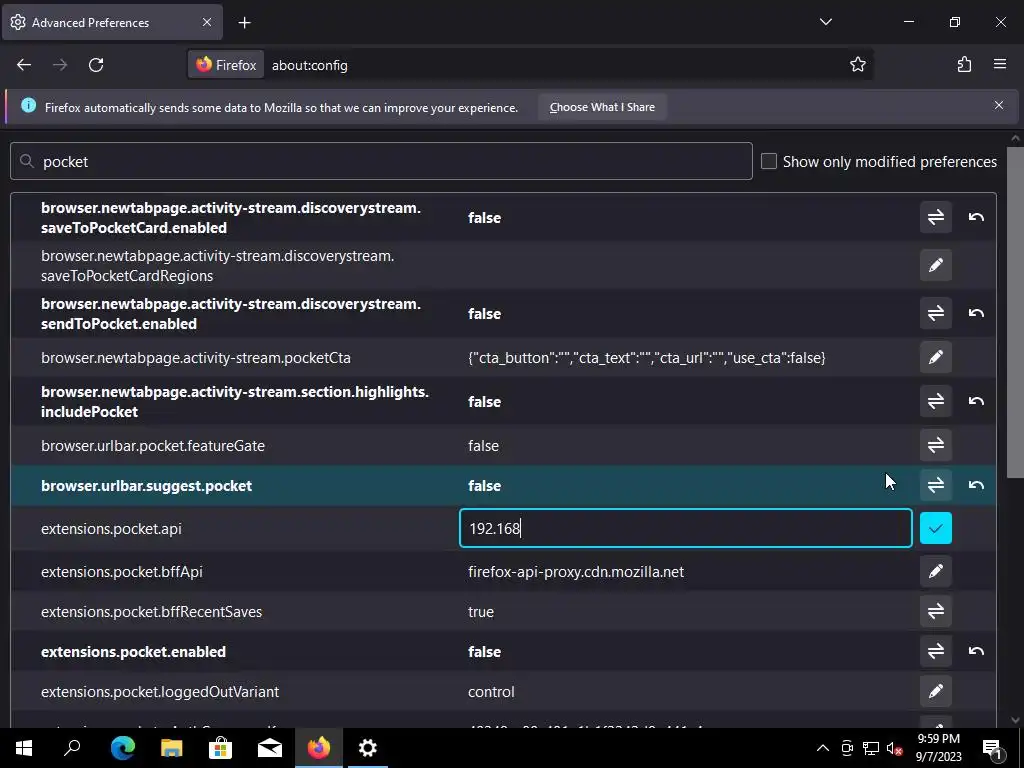Check Show only modified preferences
Image resolution: width=1024 pixels, height=768 pixels.
(769, 161)
